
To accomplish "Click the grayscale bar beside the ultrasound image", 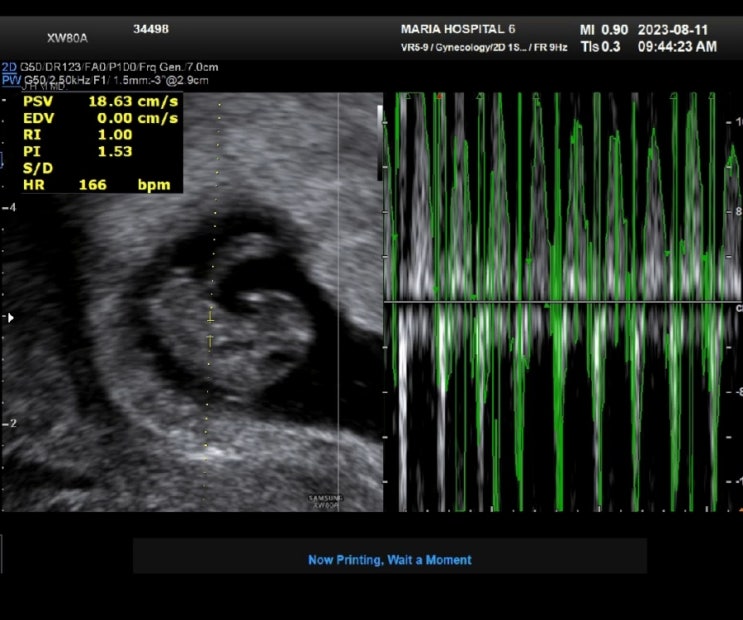I will [x=380, y=143].
